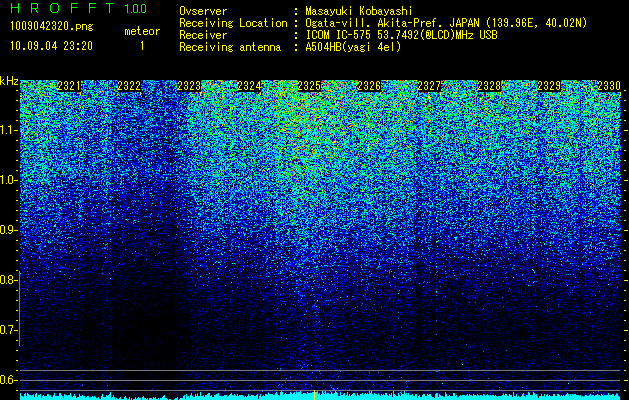Click the ICOM IC-575 receiver text
Screen dimensions: 629x400
pyautogui.click(x=401, y=35)
